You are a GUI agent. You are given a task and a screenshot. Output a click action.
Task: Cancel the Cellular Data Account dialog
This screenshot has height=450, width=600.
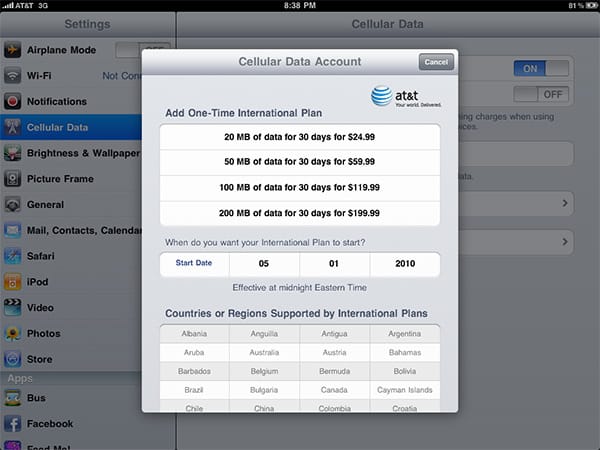tap(436, 62)
